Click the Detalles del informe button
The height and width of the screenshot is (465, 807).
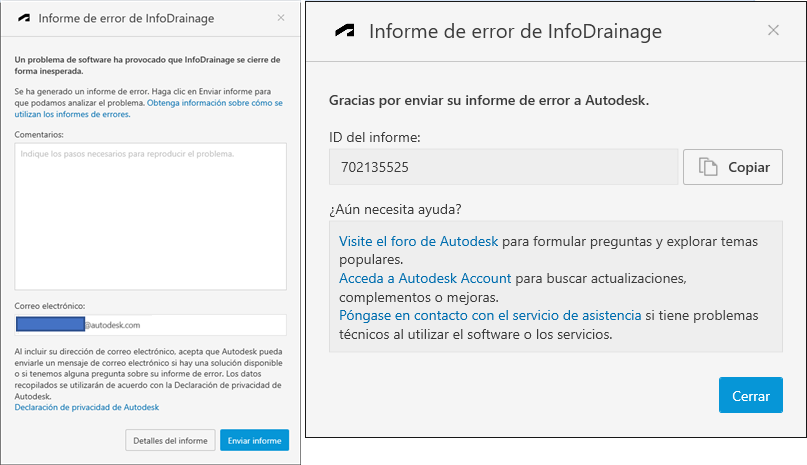coord(170,440)
